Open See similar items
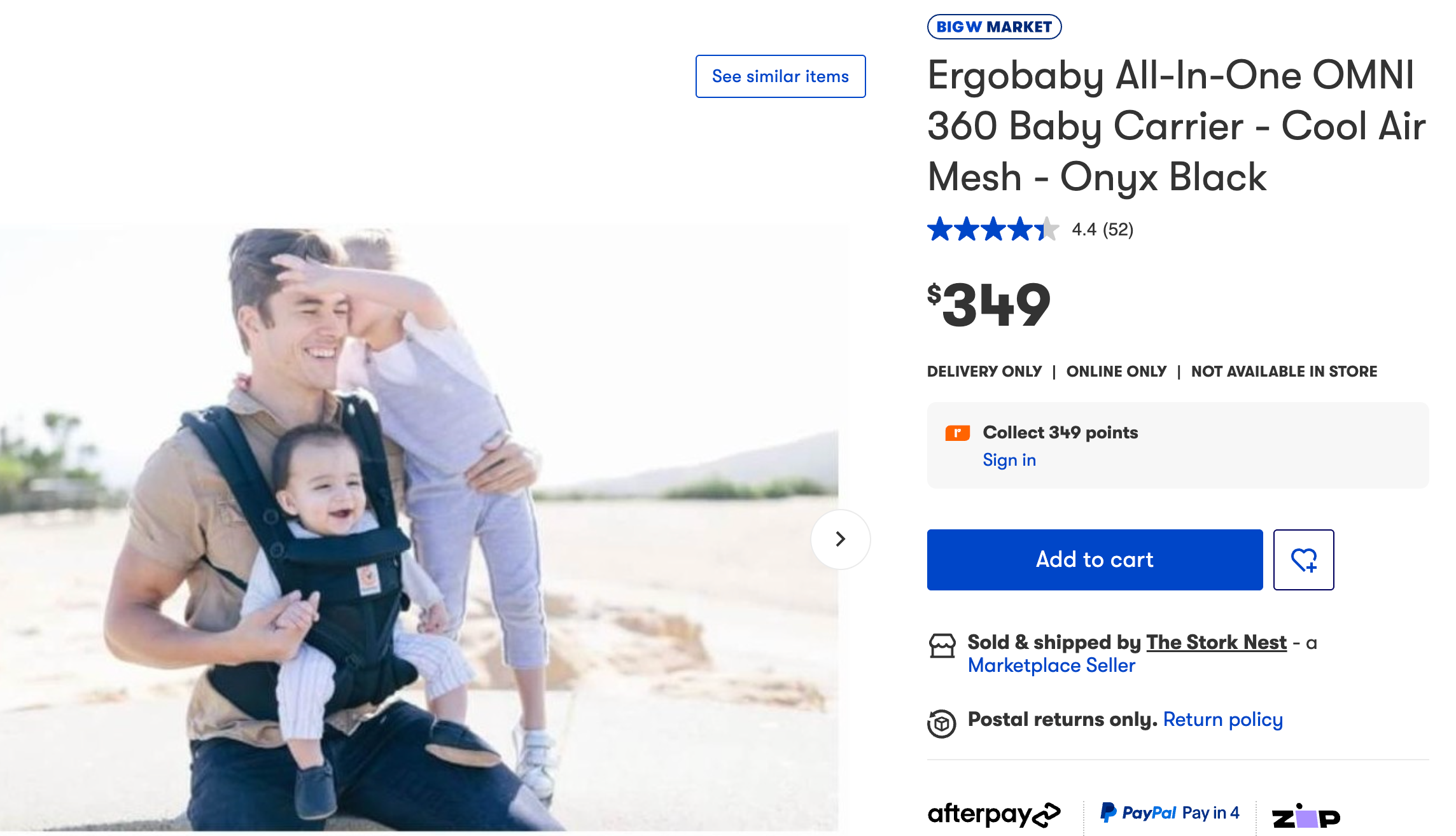Image resolution: width=1456 pixels, height=836 pixels. (x=780, y=76)
